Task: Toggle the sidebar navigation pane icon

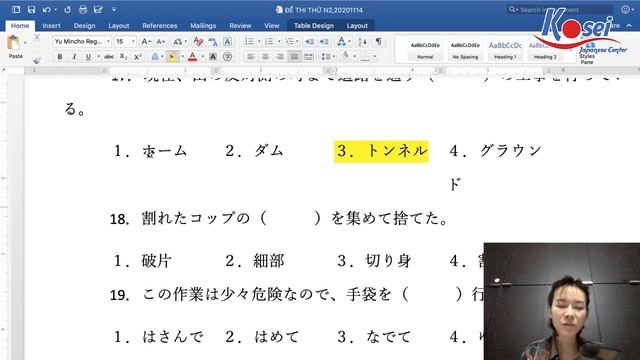Action: click(x=16, y=9)
